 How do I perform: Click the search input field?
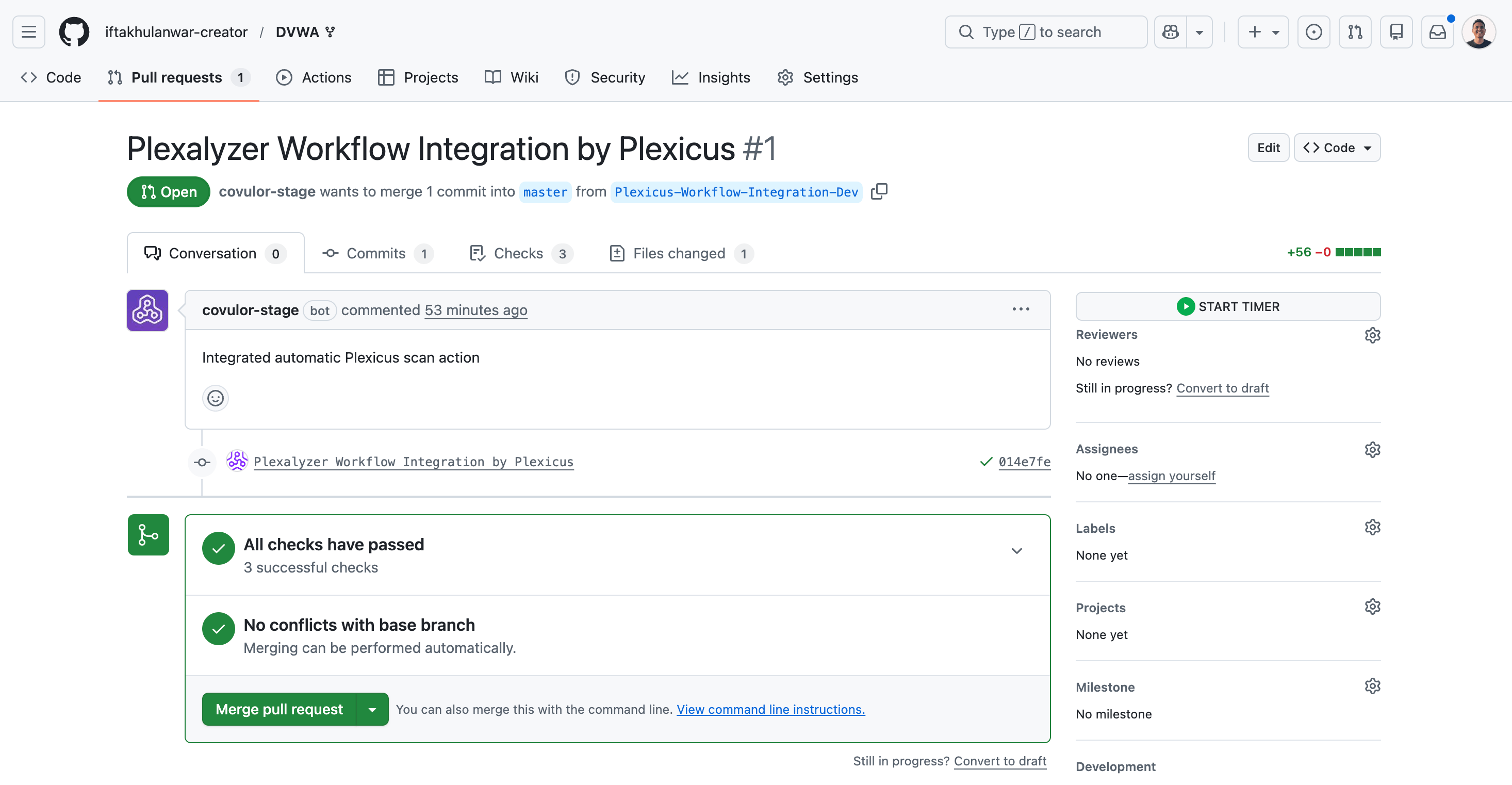pos(1045,31)
